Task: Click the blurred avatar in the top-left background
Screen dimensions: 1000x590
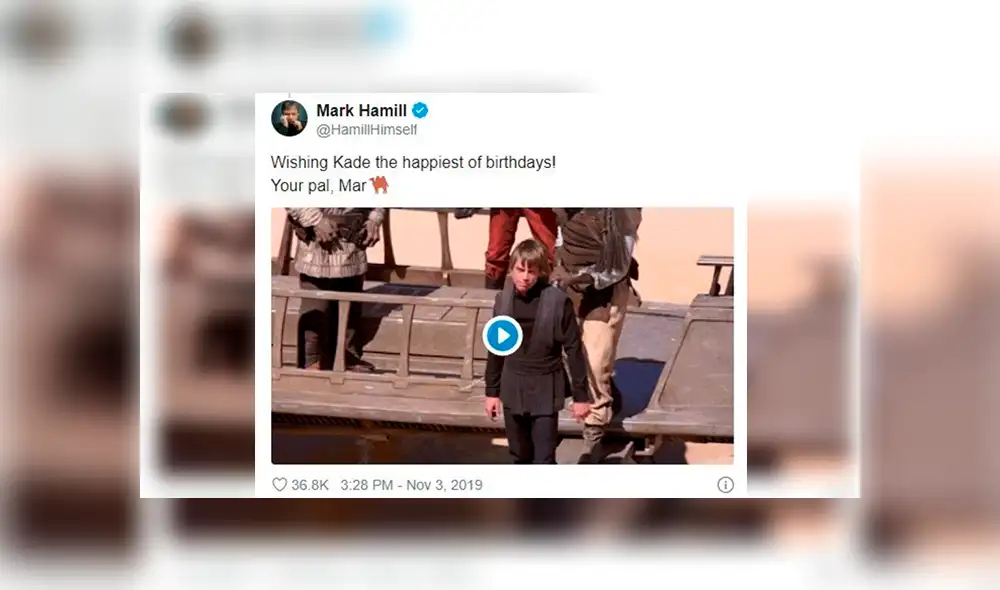Action: 40,35
